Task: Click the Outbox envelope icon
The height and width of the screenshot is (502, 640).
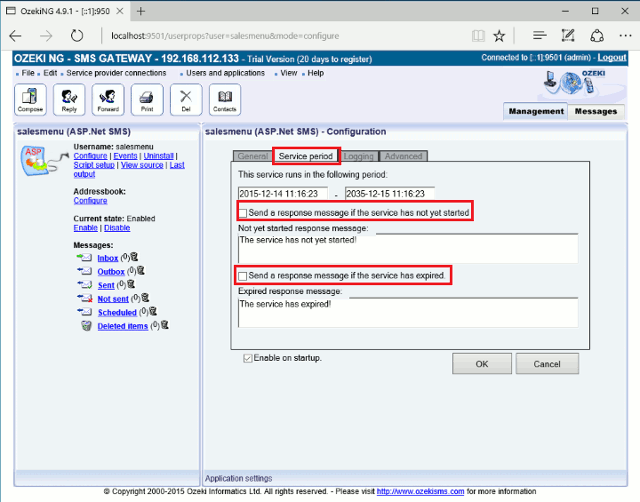Action: (84, 271)
